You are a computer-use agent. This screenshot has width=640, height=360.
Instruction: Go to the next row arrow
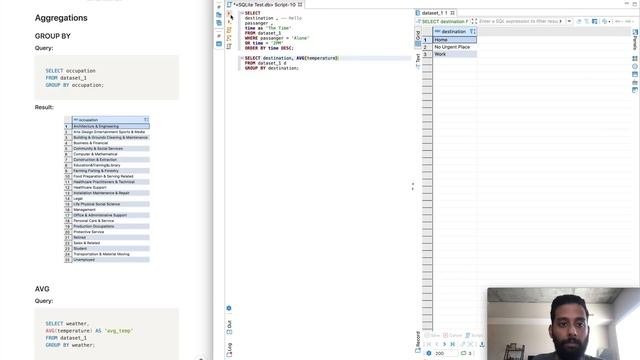click(444, 344)
